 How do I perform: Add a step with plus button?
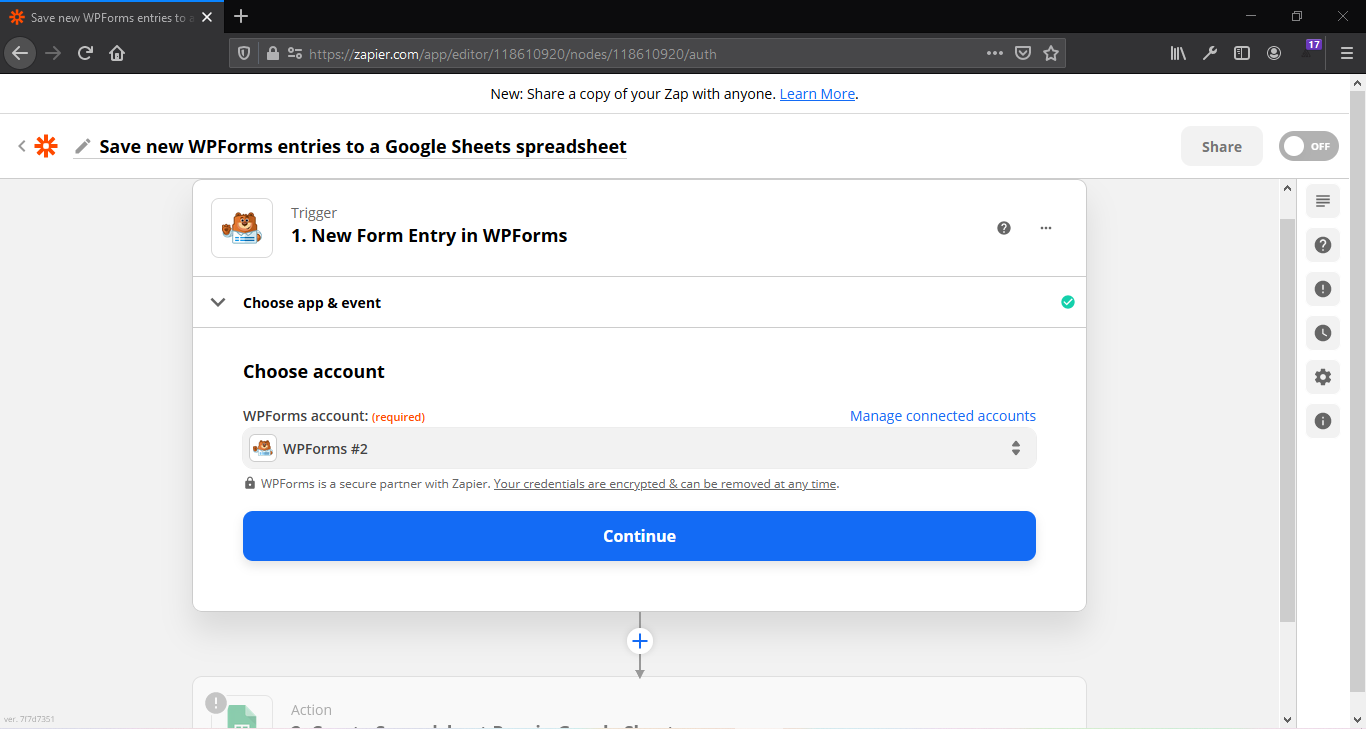pyautogui.click(x=640, y=641)
